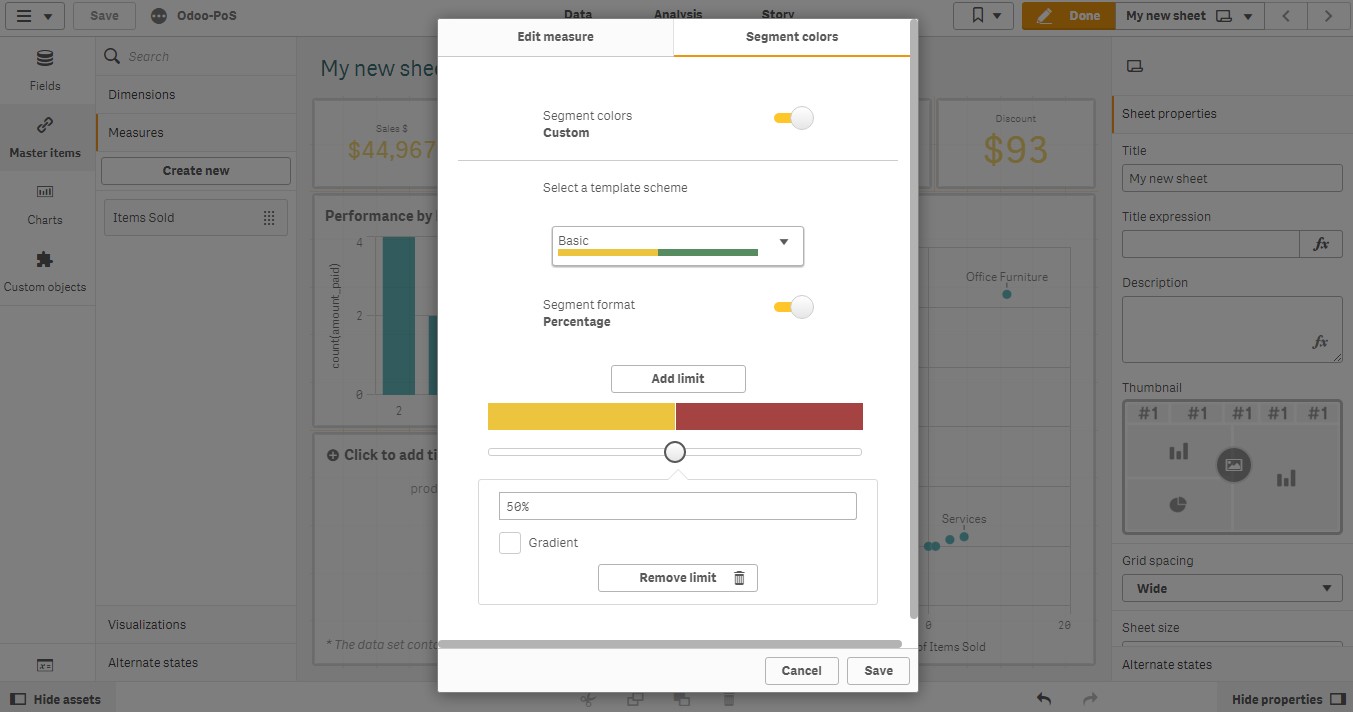Image resolution: width=1353 pixels, height=712 pixels.
Task: Click the 50% limit input field
Action: coord(677,505)
